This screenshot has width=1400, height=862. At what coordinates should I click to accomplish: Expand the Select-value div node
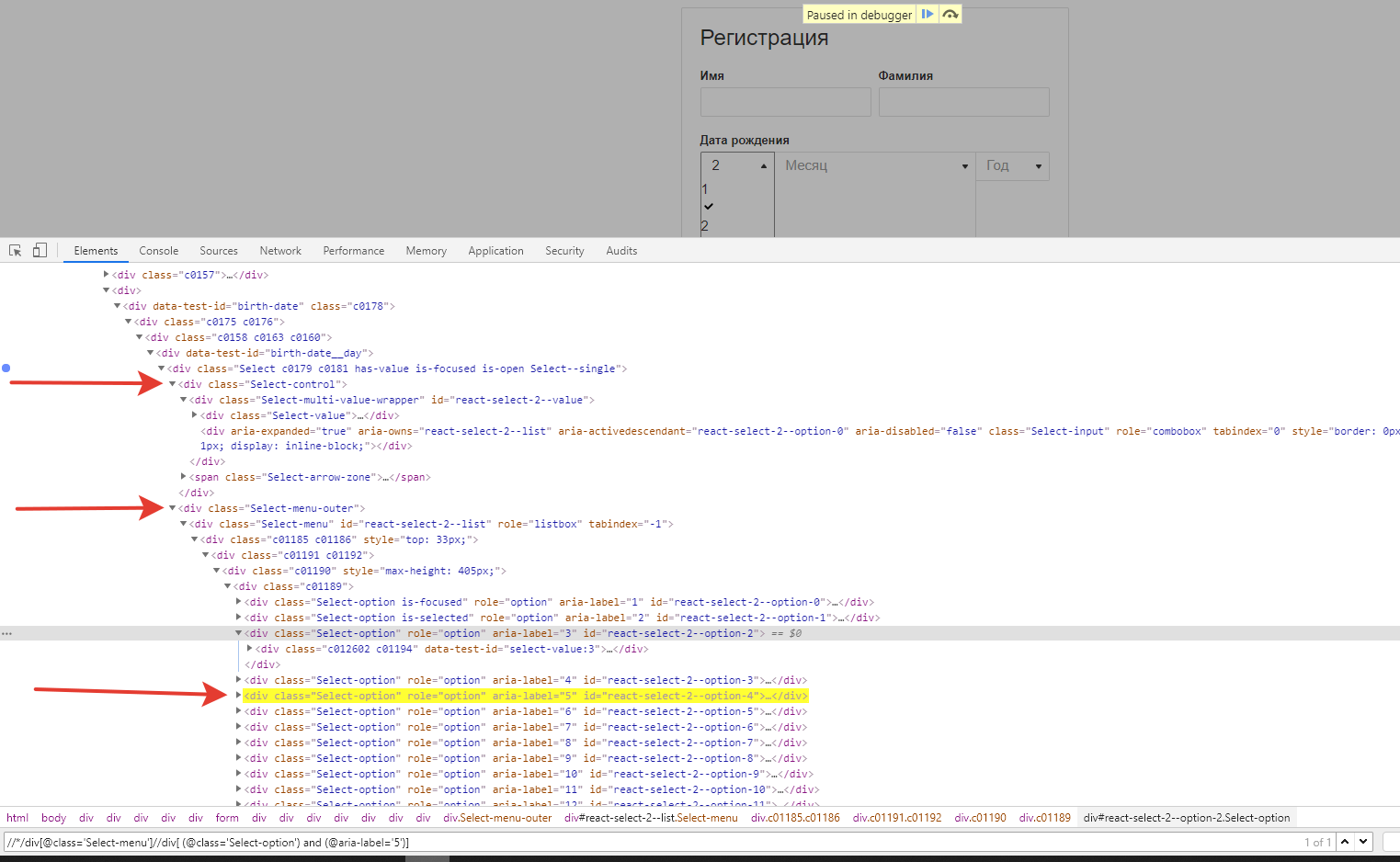195,415
